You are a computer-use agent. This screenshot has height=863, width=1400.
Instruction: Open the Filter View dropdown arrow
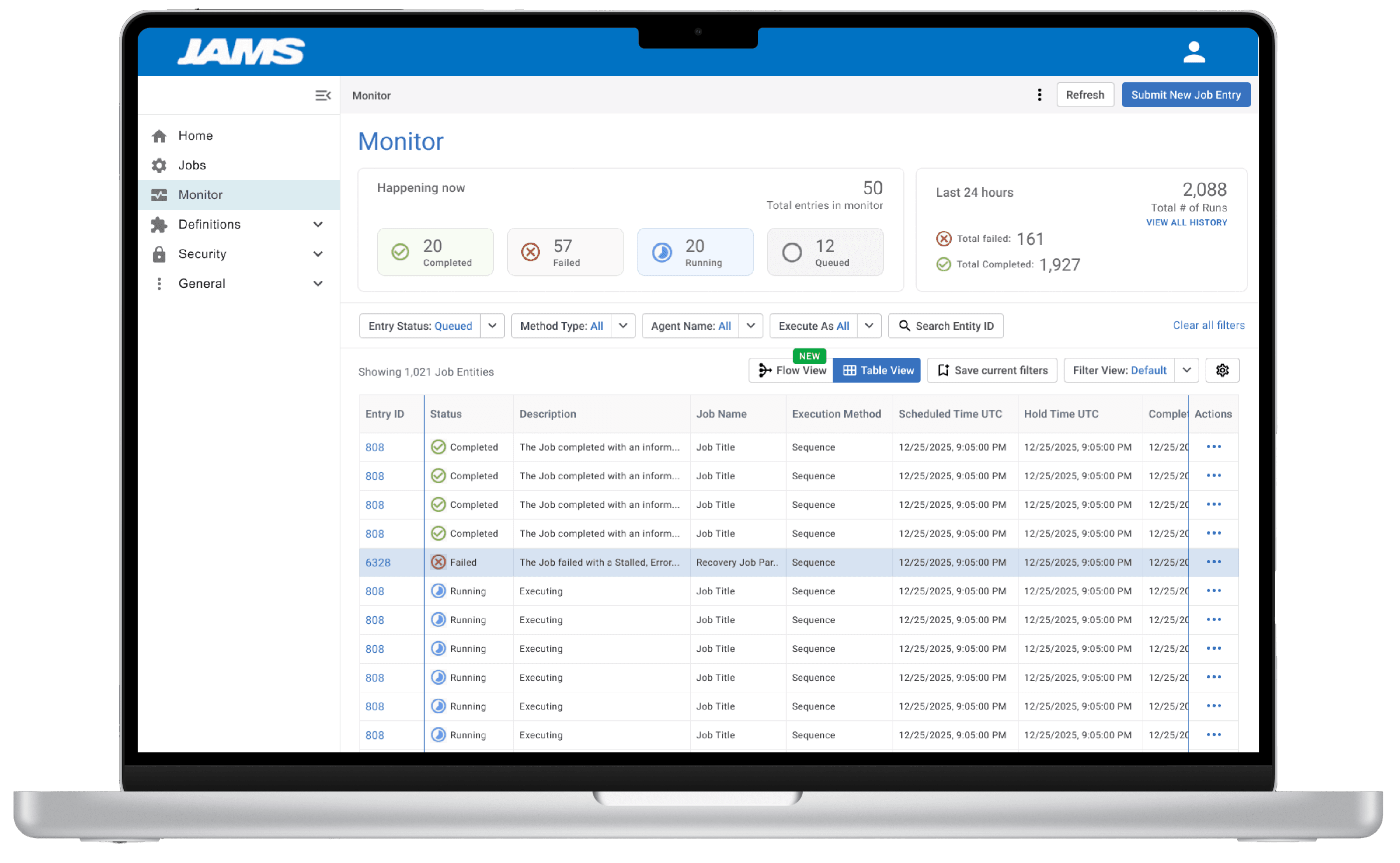[x=1187, y=370]
